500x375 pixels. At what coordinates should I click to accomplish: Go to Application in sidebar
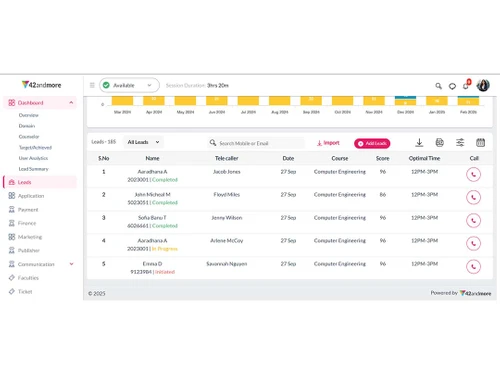[x=31, y=196]
